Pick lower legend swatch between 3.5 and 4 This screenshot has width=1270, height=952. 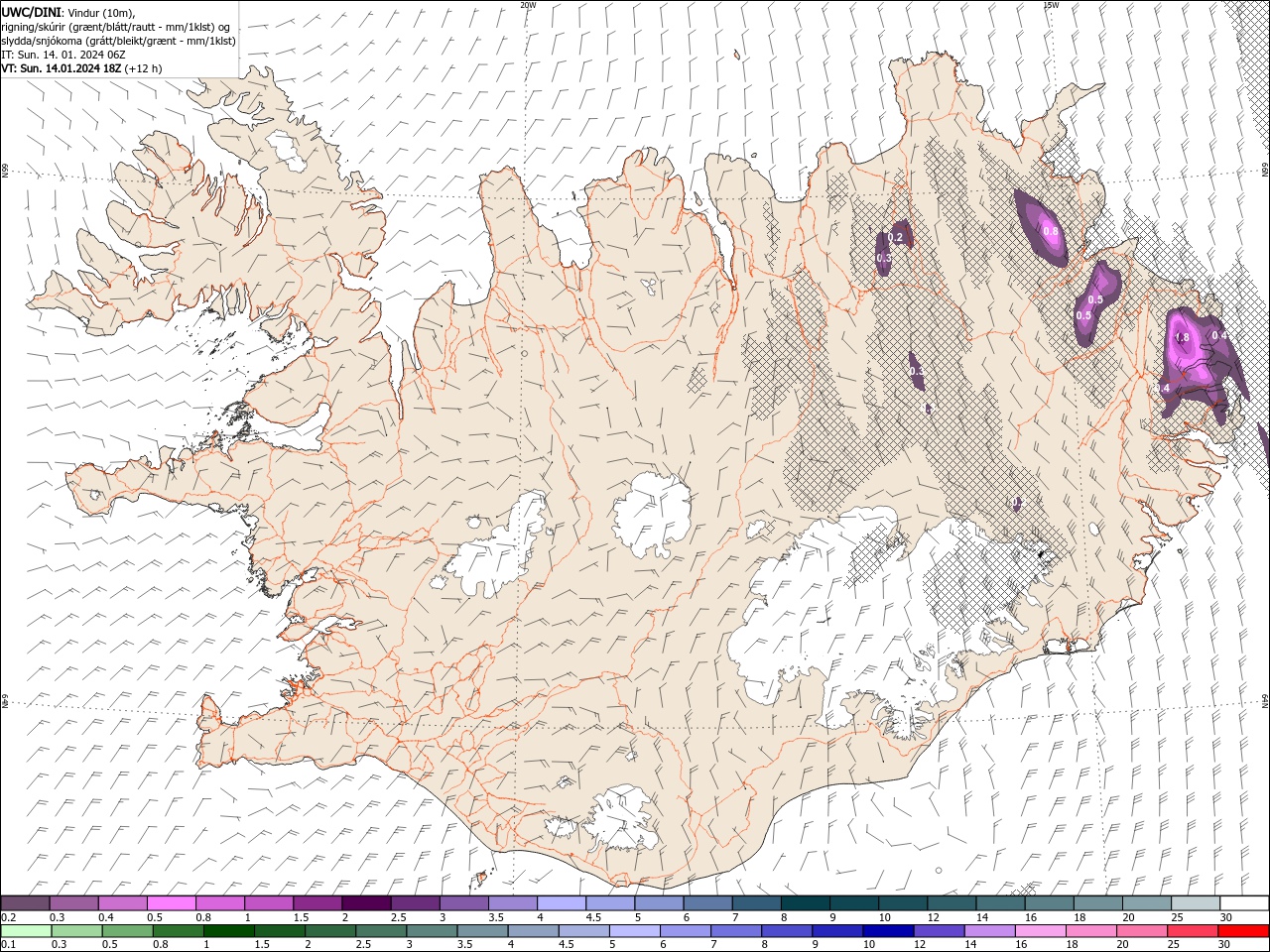[x=482, y=931]
